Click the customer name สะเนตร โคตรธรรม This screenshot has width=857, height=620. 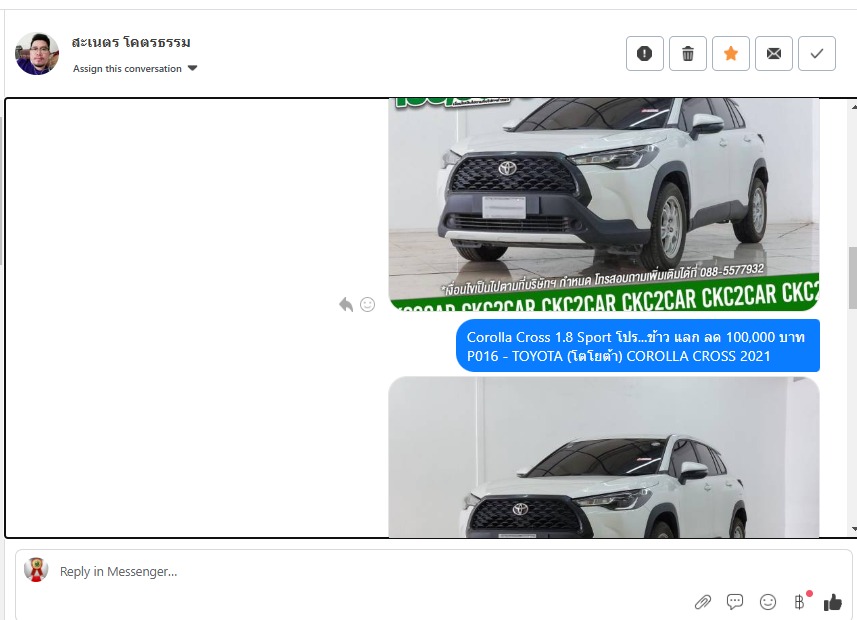pos(131,42)
